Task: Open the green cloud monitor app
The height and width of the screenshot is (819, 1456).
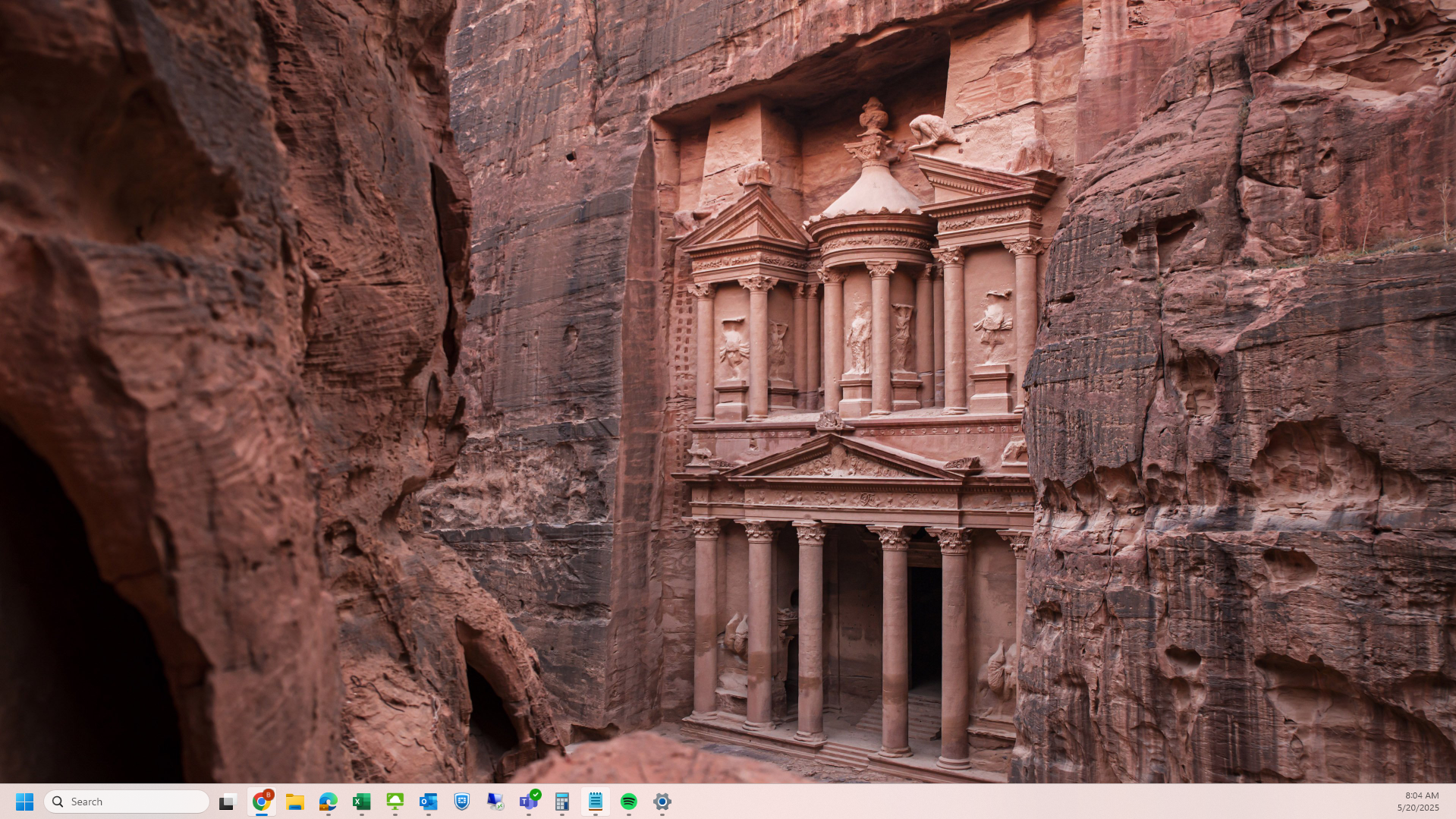Action: click(x=395, y=802)
